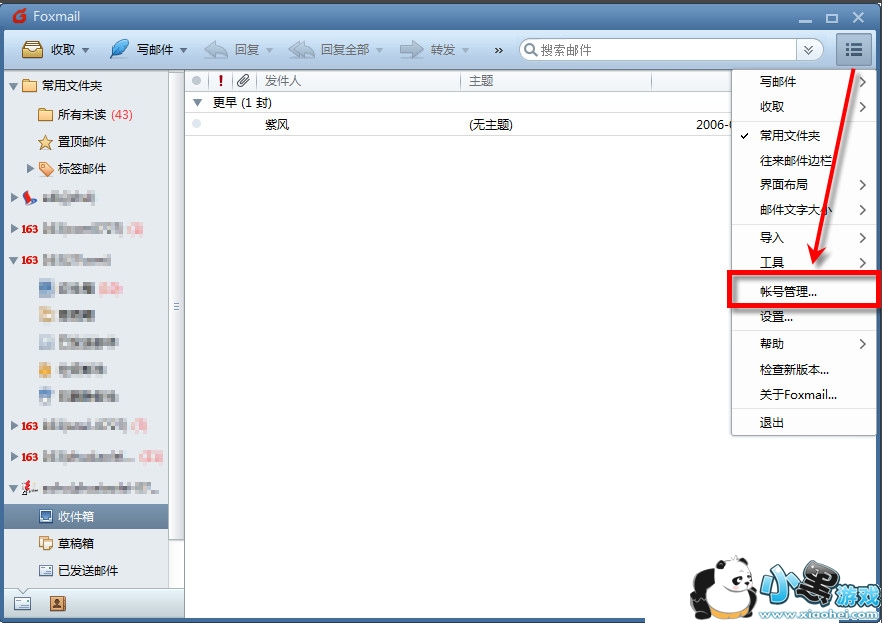Open 回复全部 dropdown arrow
882x623 pixels.
[379, 51]
